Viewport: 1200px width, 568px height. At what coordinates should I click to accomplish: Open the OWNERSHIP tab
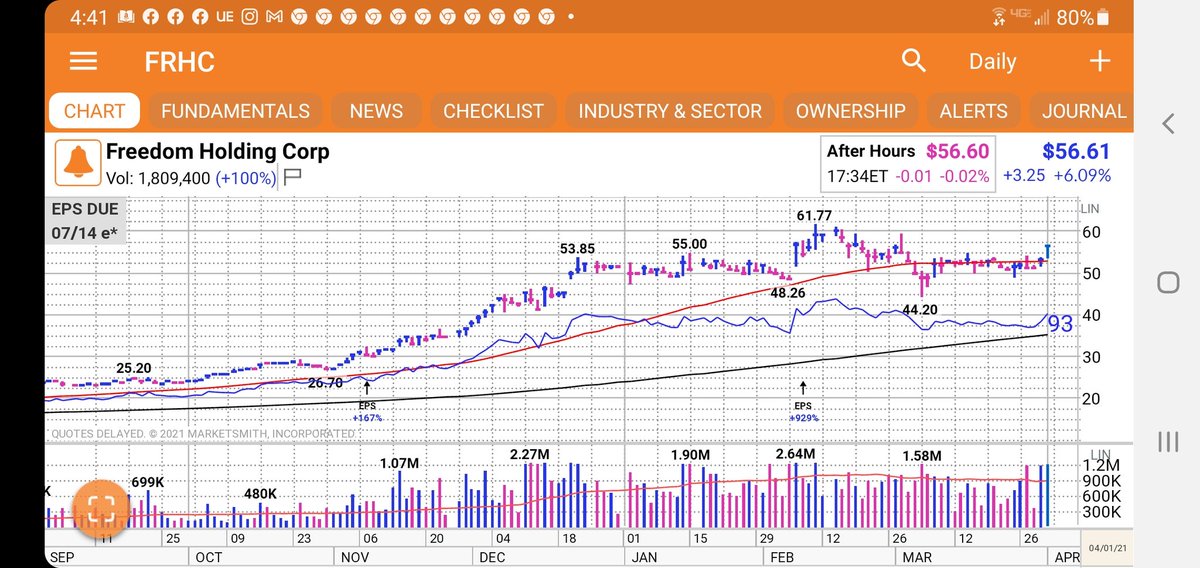click(x=850, y=111)
